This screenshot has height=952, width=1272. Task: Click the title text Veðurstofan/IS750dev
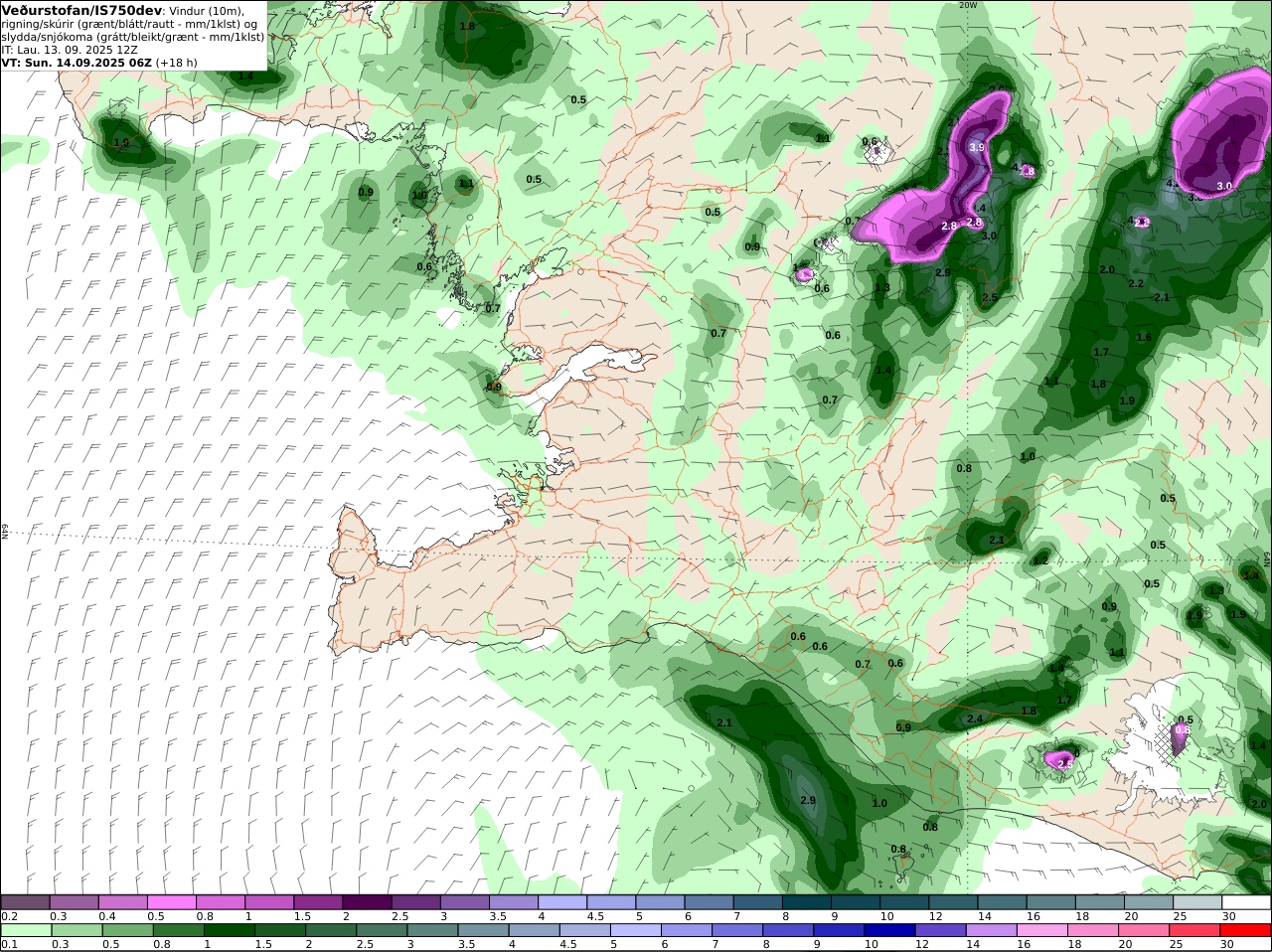[x=80, y=10]
